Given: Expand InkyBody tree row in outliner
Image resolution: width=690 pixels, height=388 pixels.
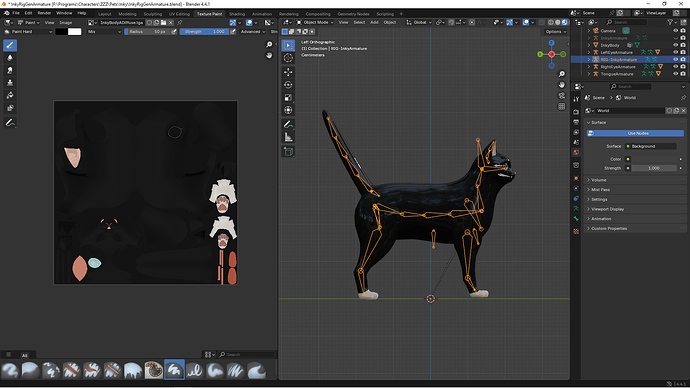Looking at the screenshot, I should point(589,45).
